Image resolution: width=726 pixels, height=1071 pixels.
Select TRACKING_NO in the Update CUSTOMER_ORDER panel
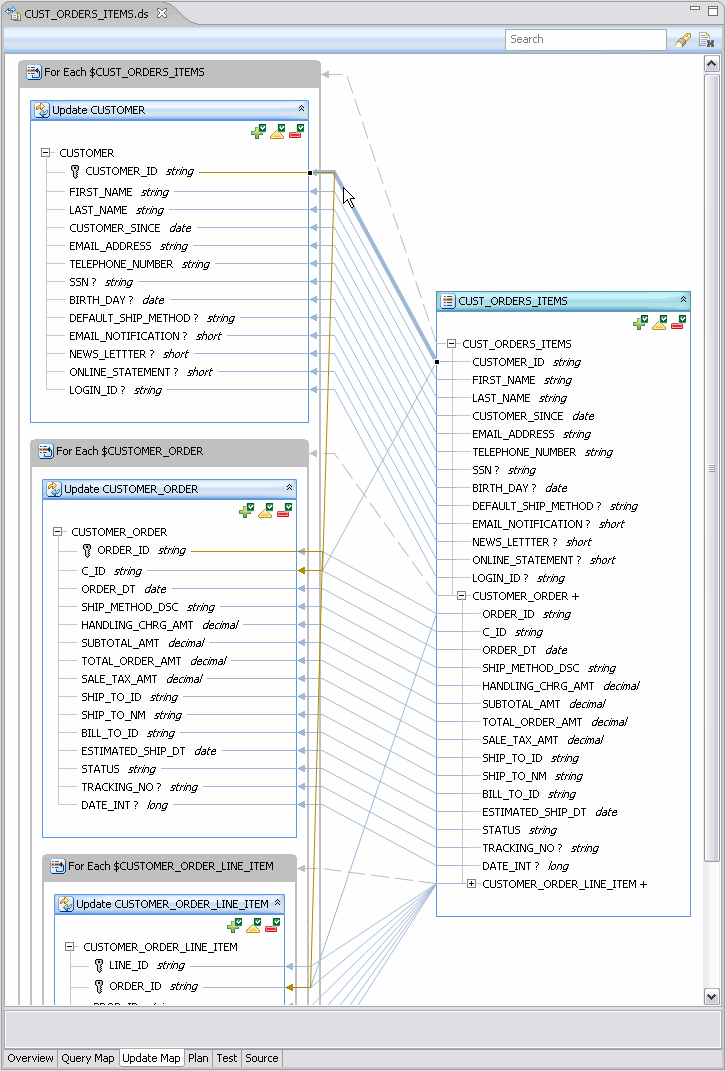click(x=121, y=787)
